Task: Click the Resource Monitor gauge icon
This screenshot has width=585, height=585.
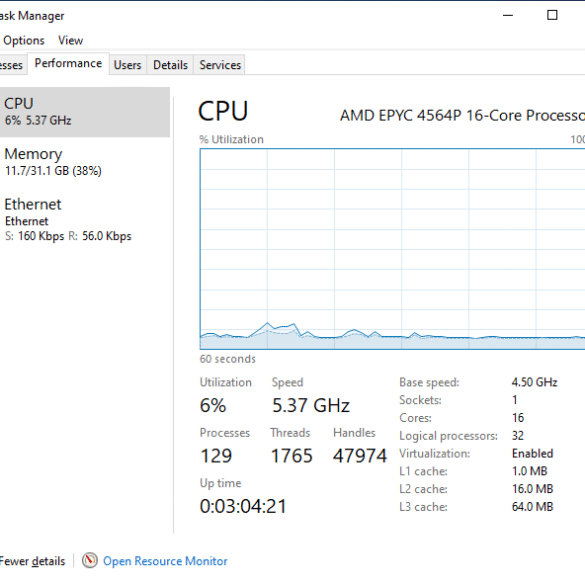Action: point(90,560)
